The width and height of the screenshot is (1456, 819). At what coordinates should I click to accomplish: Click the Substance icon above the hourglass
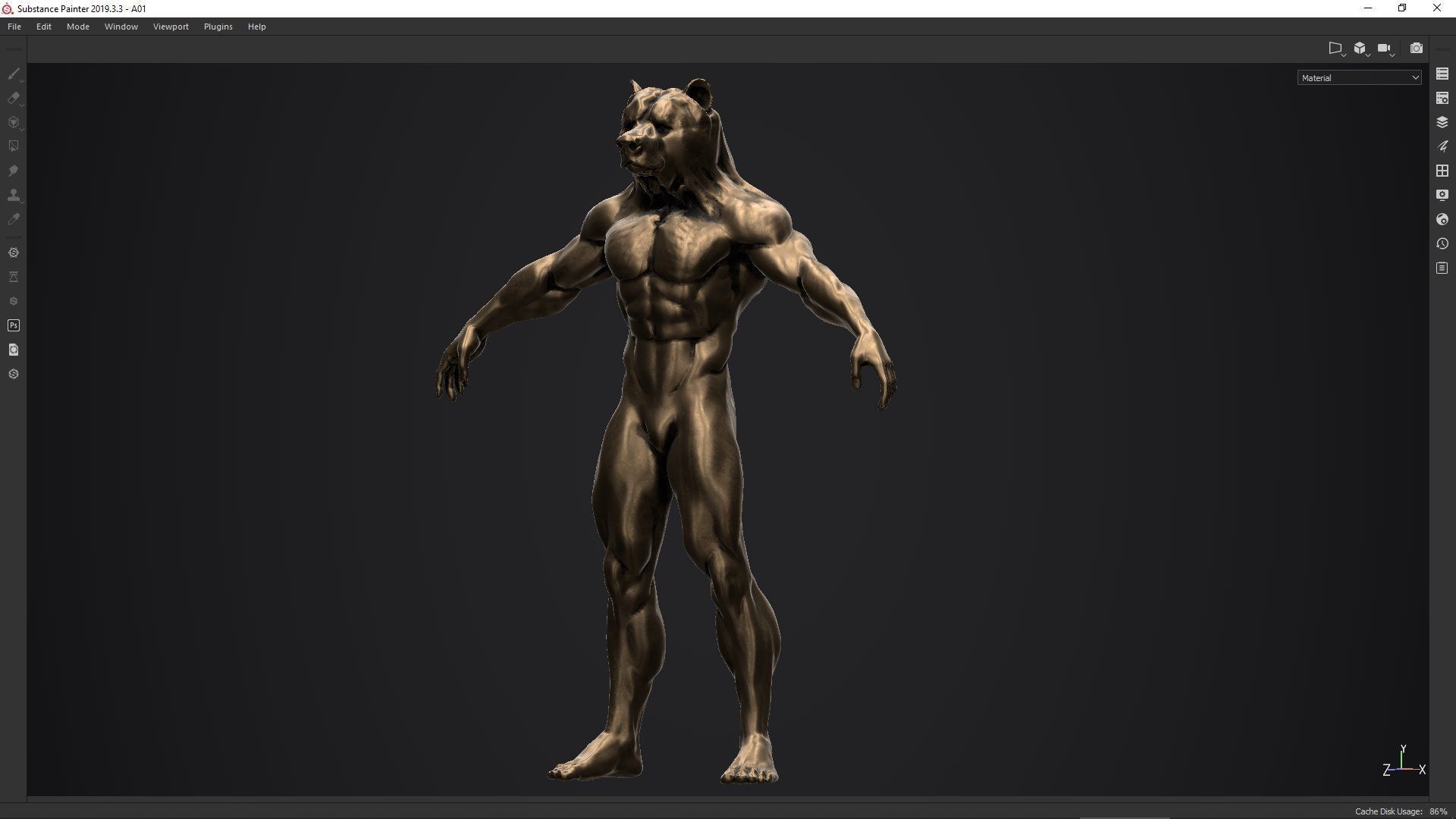coord(13,253)
